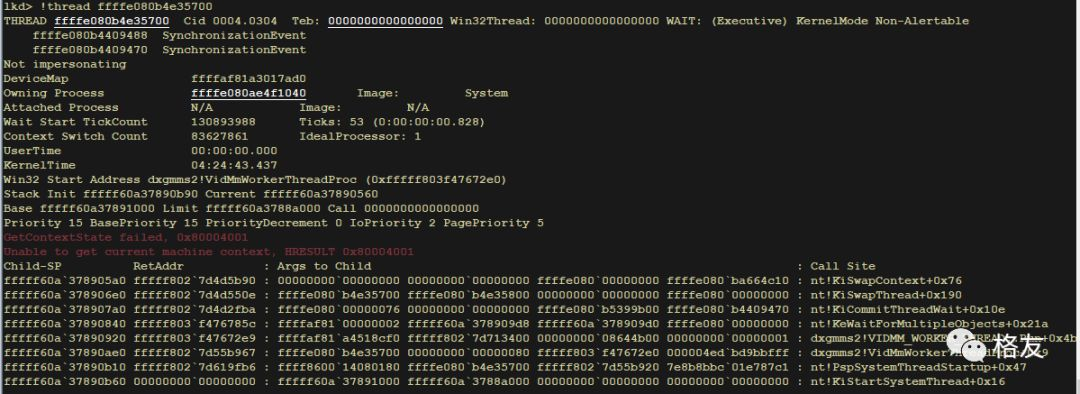
Task: Click the second SynchronizationEvent address ffffe080b4409470
Action: [90, 50]
